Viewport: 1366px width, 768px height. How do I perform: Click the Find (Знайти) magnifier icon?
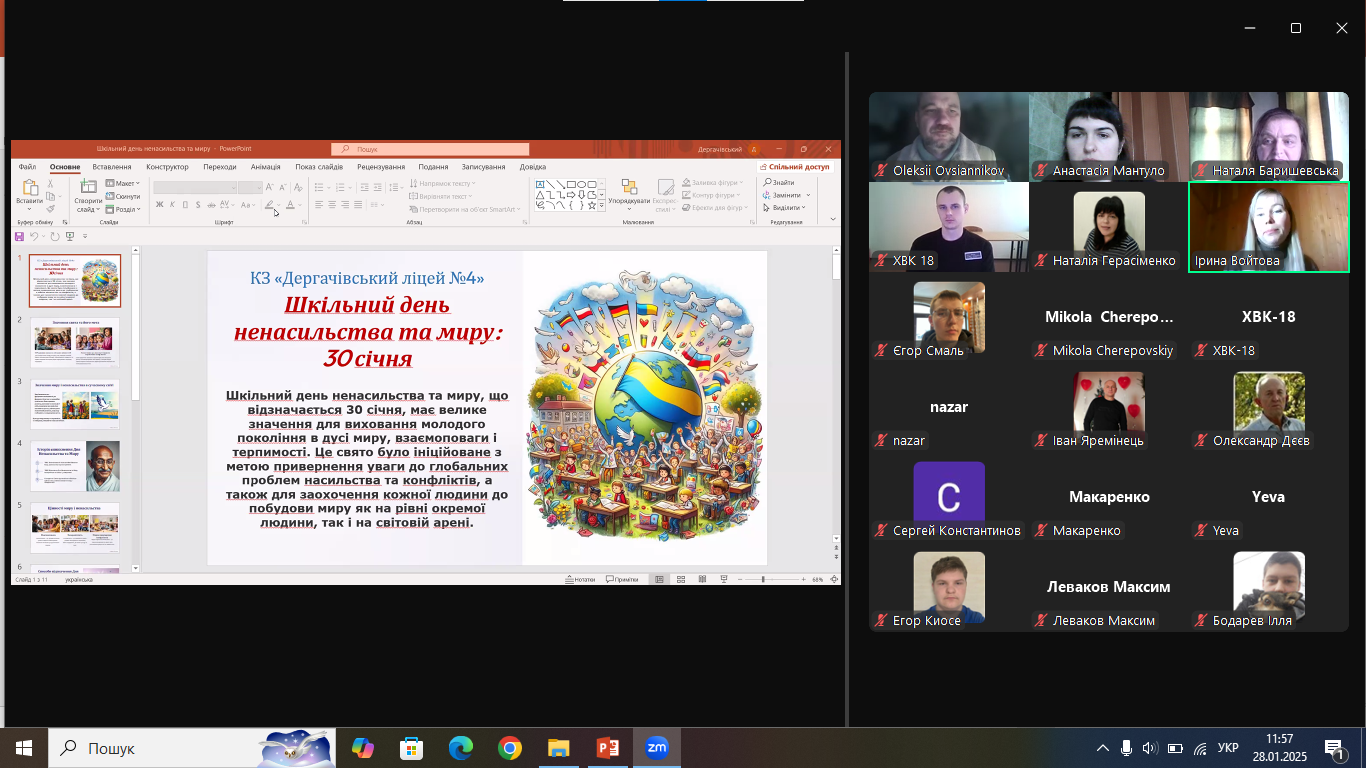coord(767,182)
